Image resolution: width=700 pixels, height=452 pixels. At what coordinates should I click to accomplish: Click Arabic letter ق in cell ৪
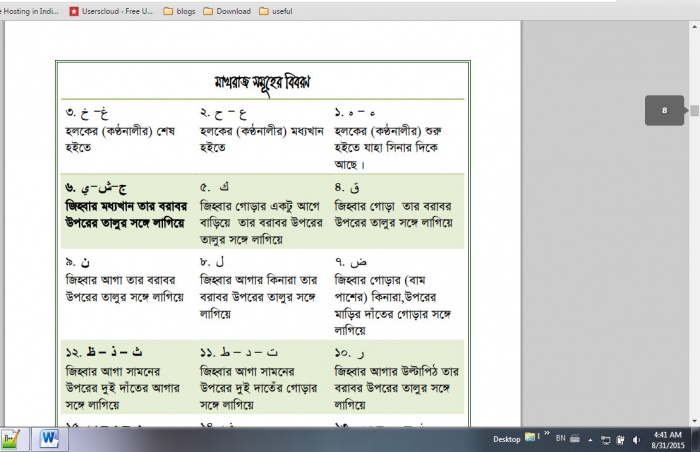(354, 187)
